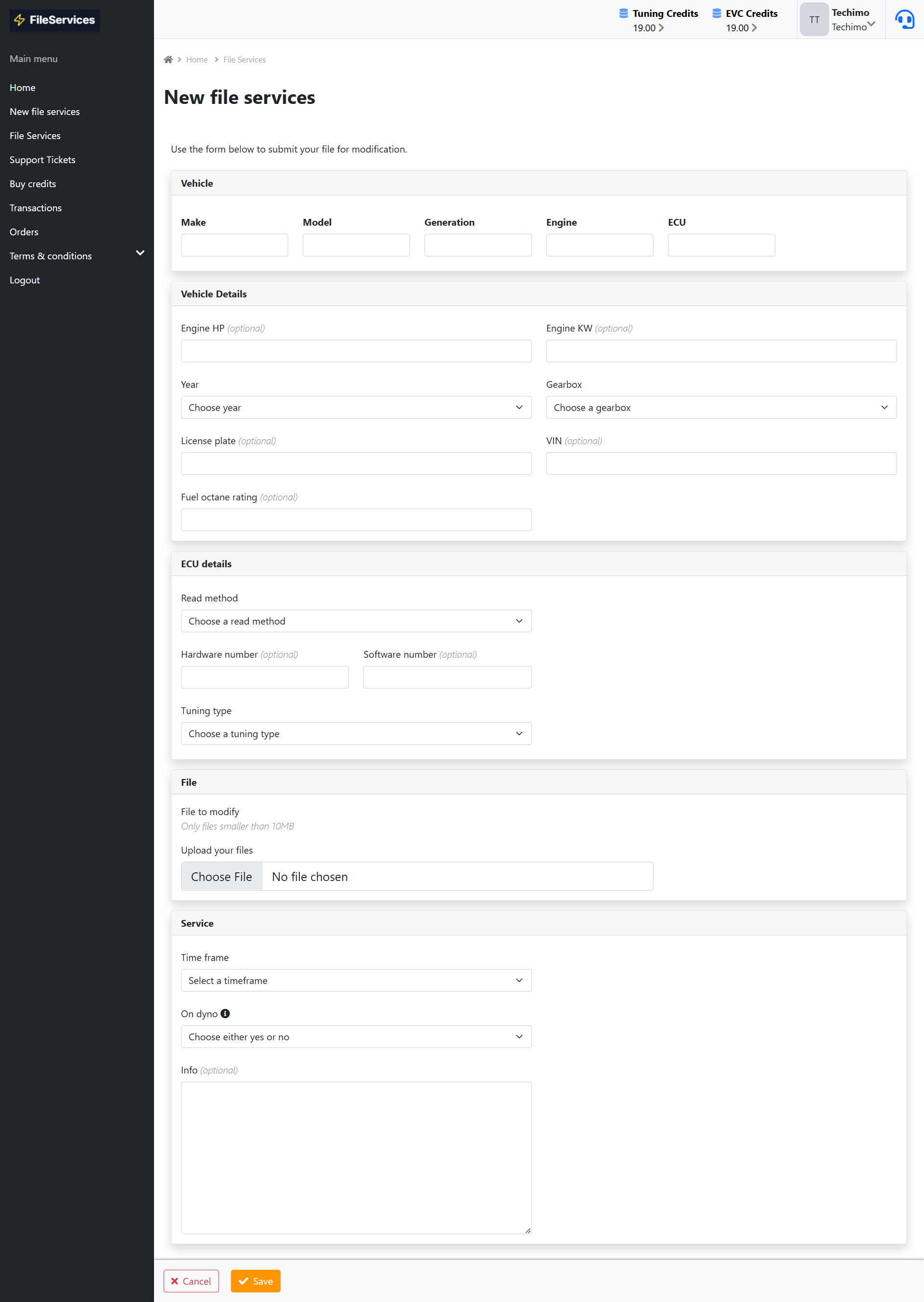This screenshot has width=924, height=1302.
Task: Focus the Model input field
Action: point(356,245)
